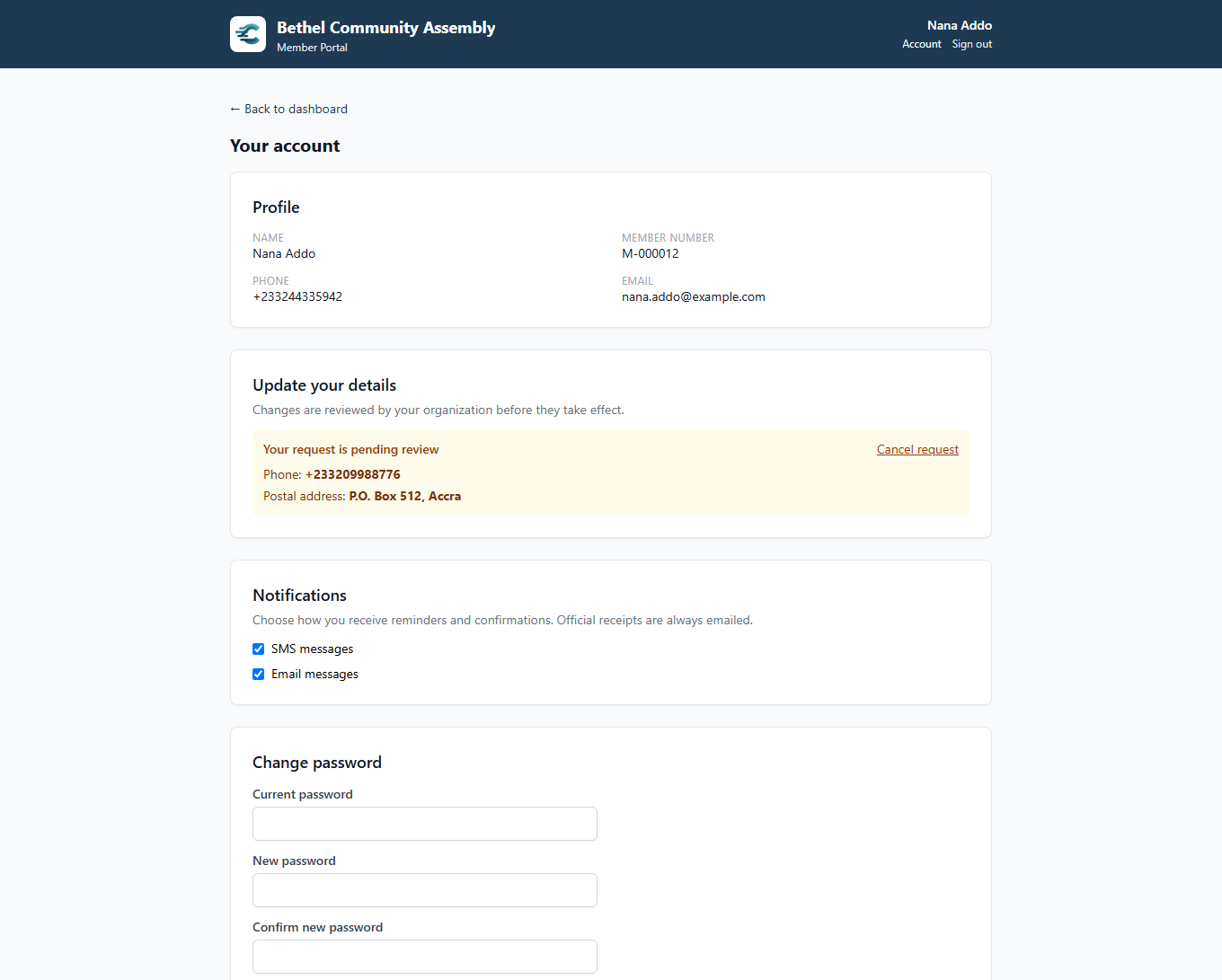Click the Bethel Community Assembly title
Viewport: 1222px width, 980px height.
tap(385, 28)
